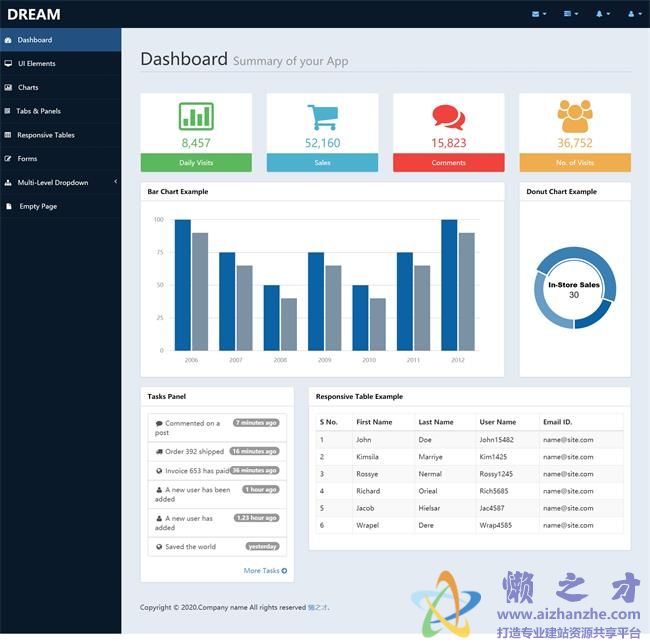
Task: Click the red speech bubbles Comments icon
Action: click(448, 117)
